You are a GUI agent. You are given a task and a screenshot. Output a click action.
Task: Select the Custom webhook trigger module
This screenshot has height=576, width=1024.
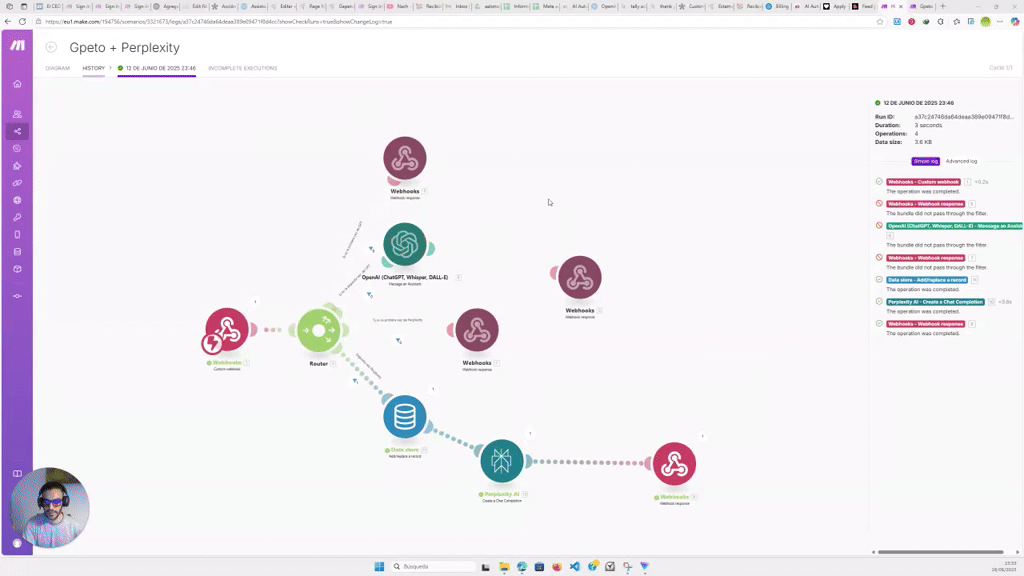point(227,330)
